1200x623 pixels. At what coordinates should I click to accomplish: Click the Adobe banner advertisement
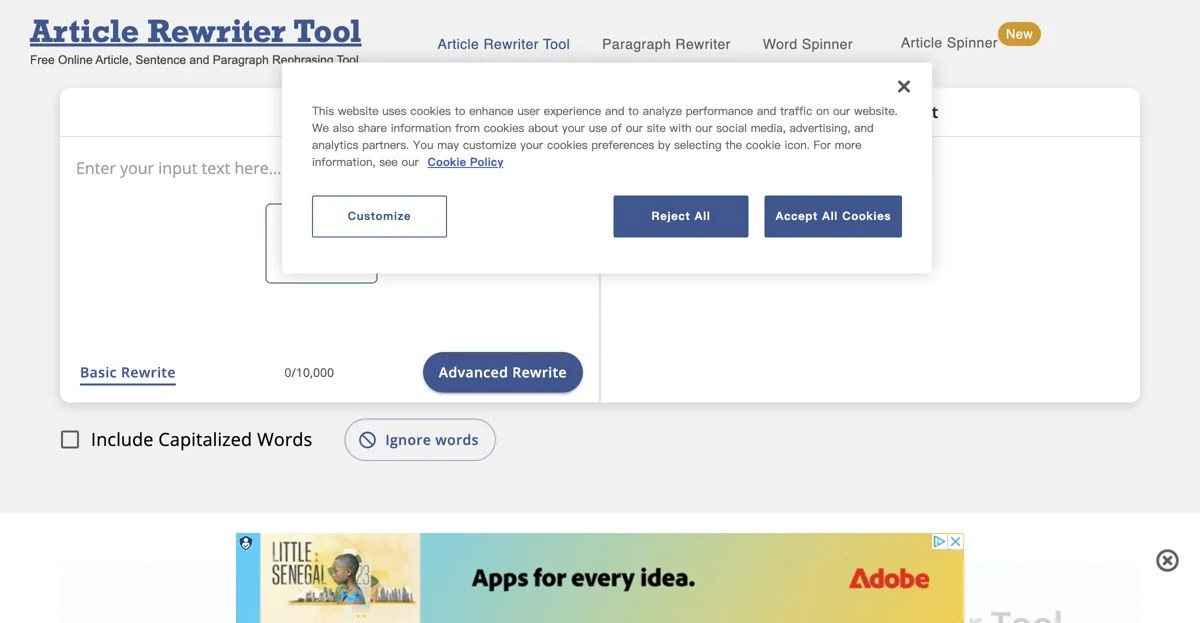click(x=600, y=578)
